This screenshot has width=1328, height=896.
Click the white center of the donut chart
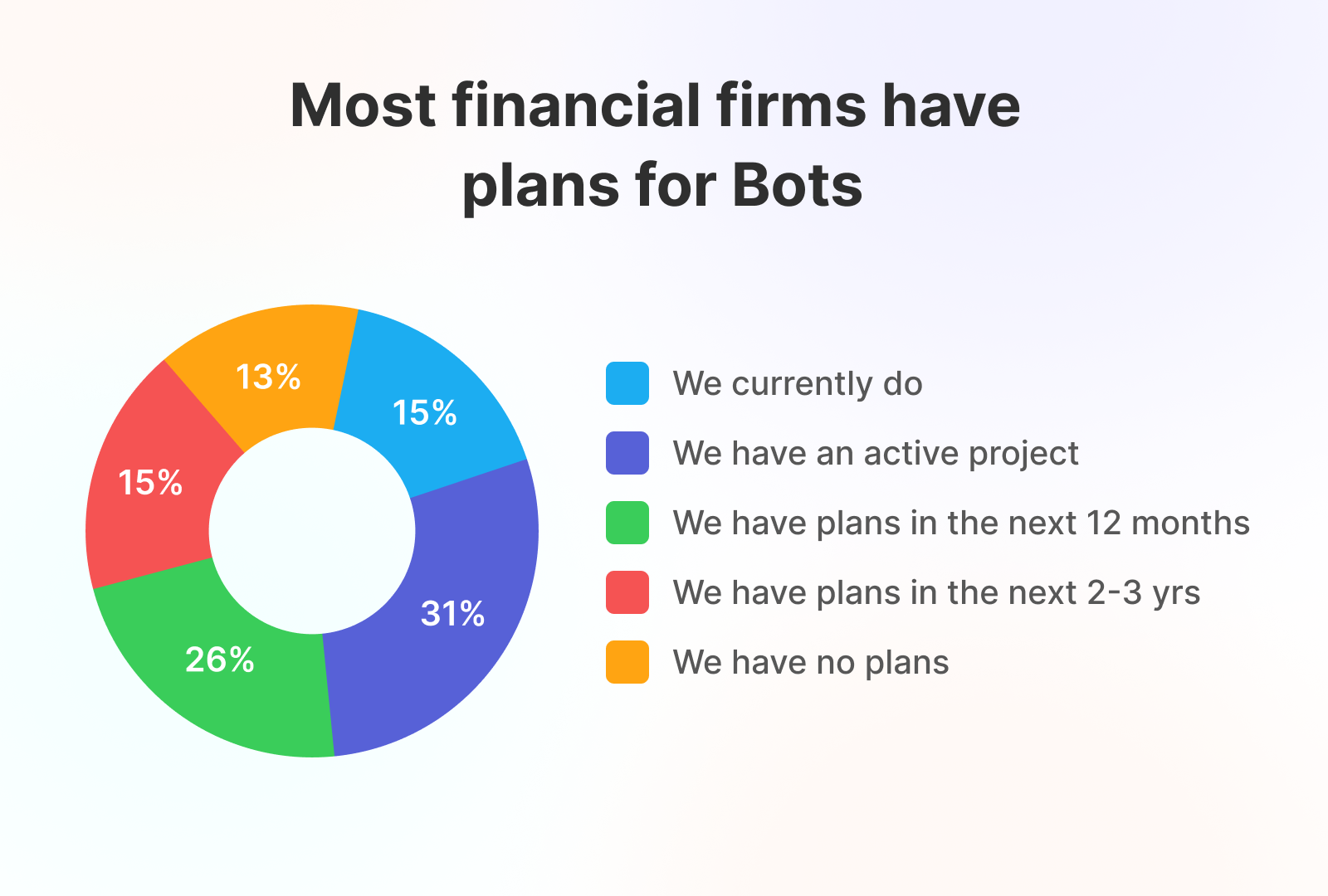click(x=312, y=531)
